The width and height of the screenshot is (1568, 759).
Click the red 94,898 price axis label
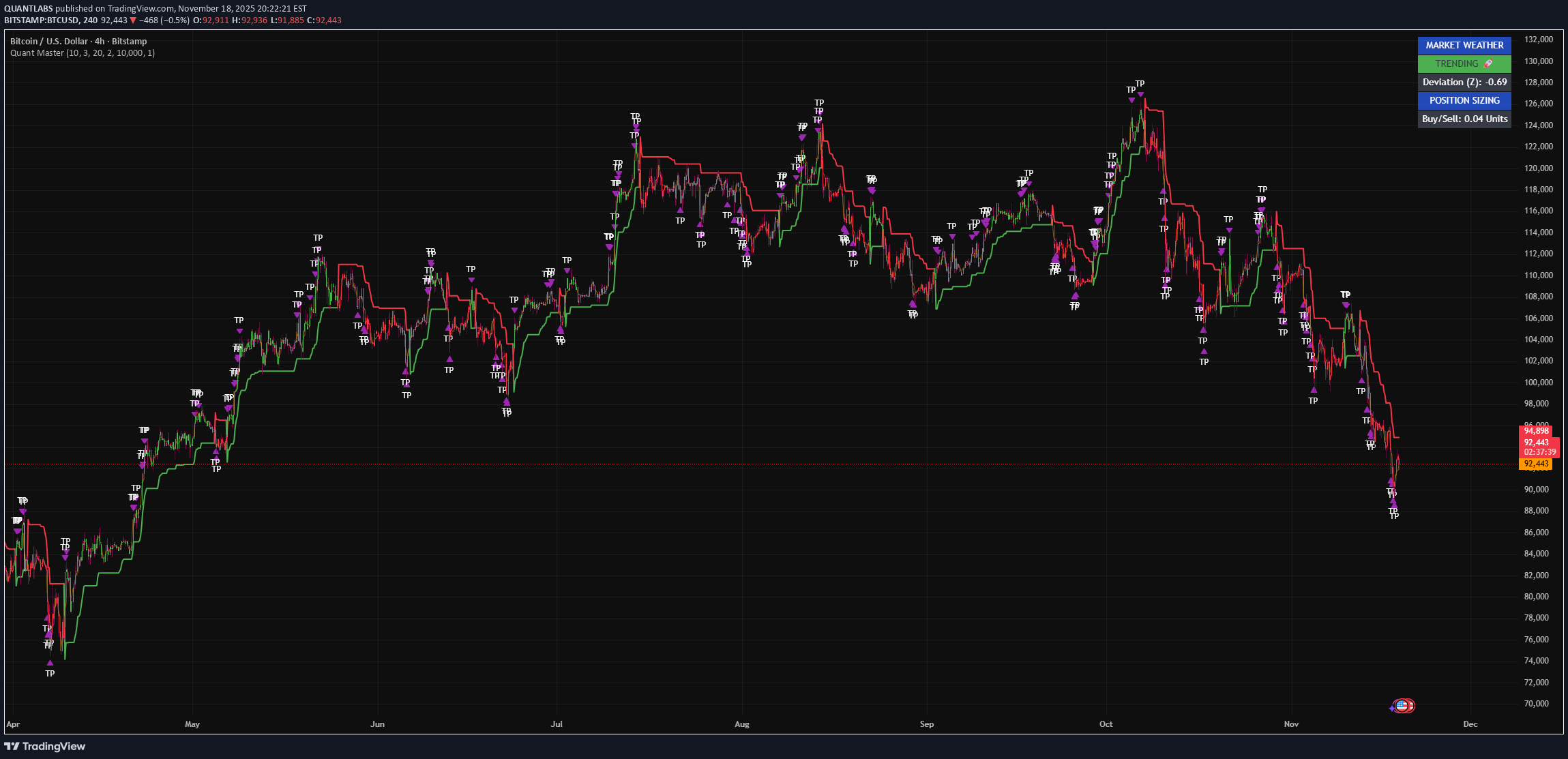[1536, 431]
